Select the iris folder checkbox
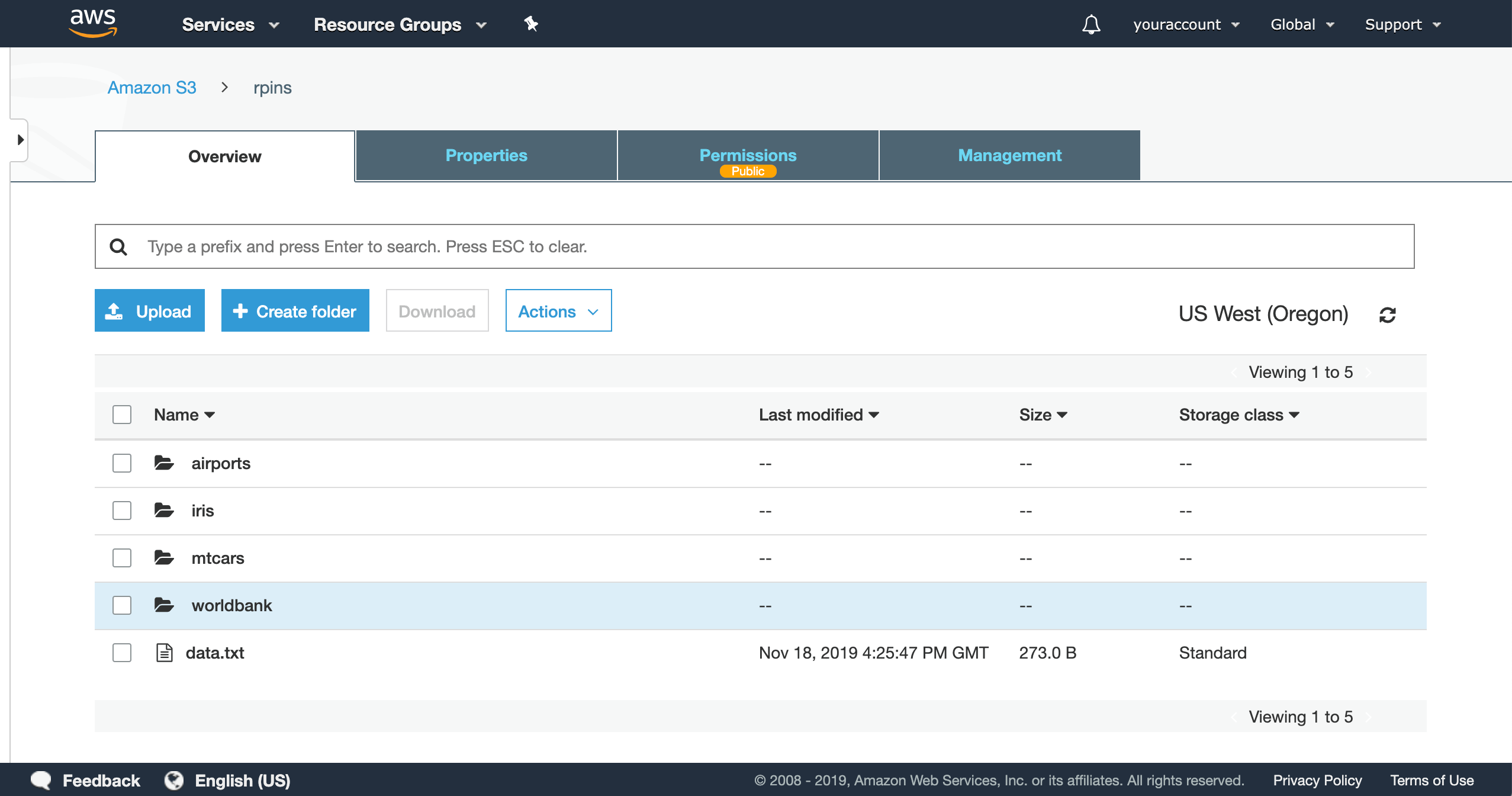Screen dimensions: 1512x796 (x=122, y=511)
